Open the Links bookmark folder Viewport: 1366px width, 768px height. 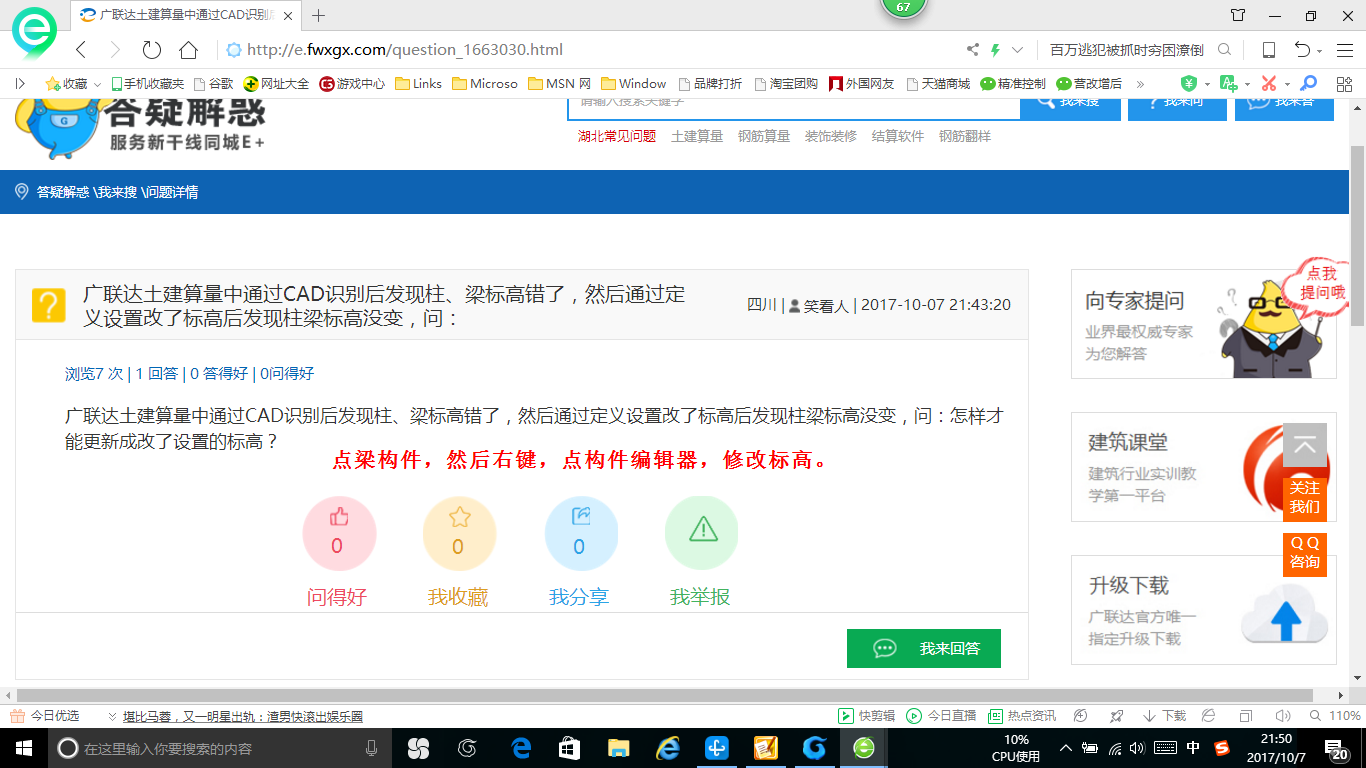tap(418, 84)
